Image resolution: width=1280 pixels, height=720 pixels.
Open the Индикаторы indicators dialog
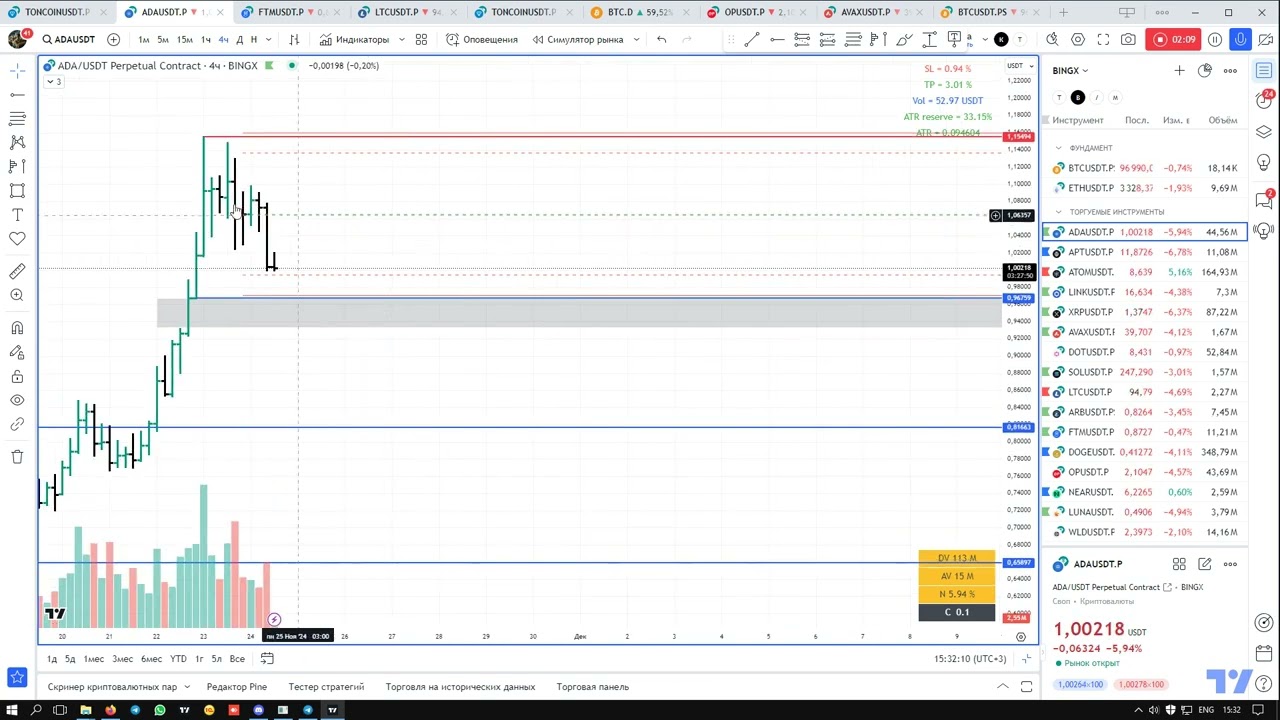tap(354, 39)
